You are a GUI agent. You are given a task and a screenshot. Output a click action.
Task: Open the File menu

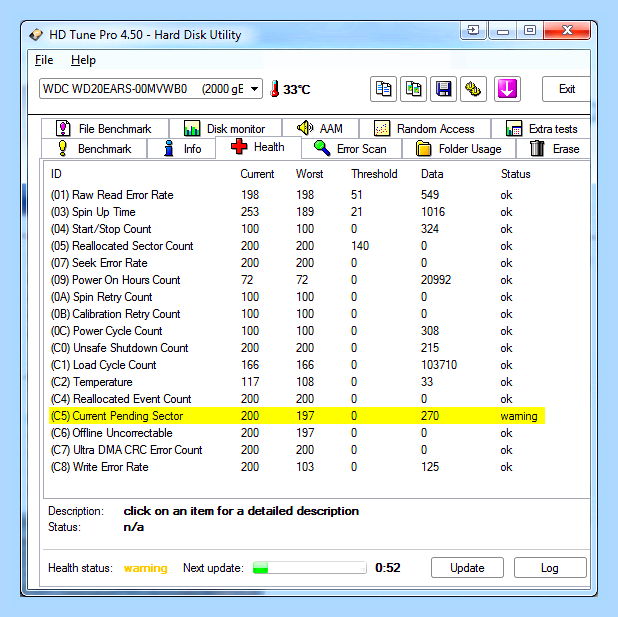[x=44, y=60]
